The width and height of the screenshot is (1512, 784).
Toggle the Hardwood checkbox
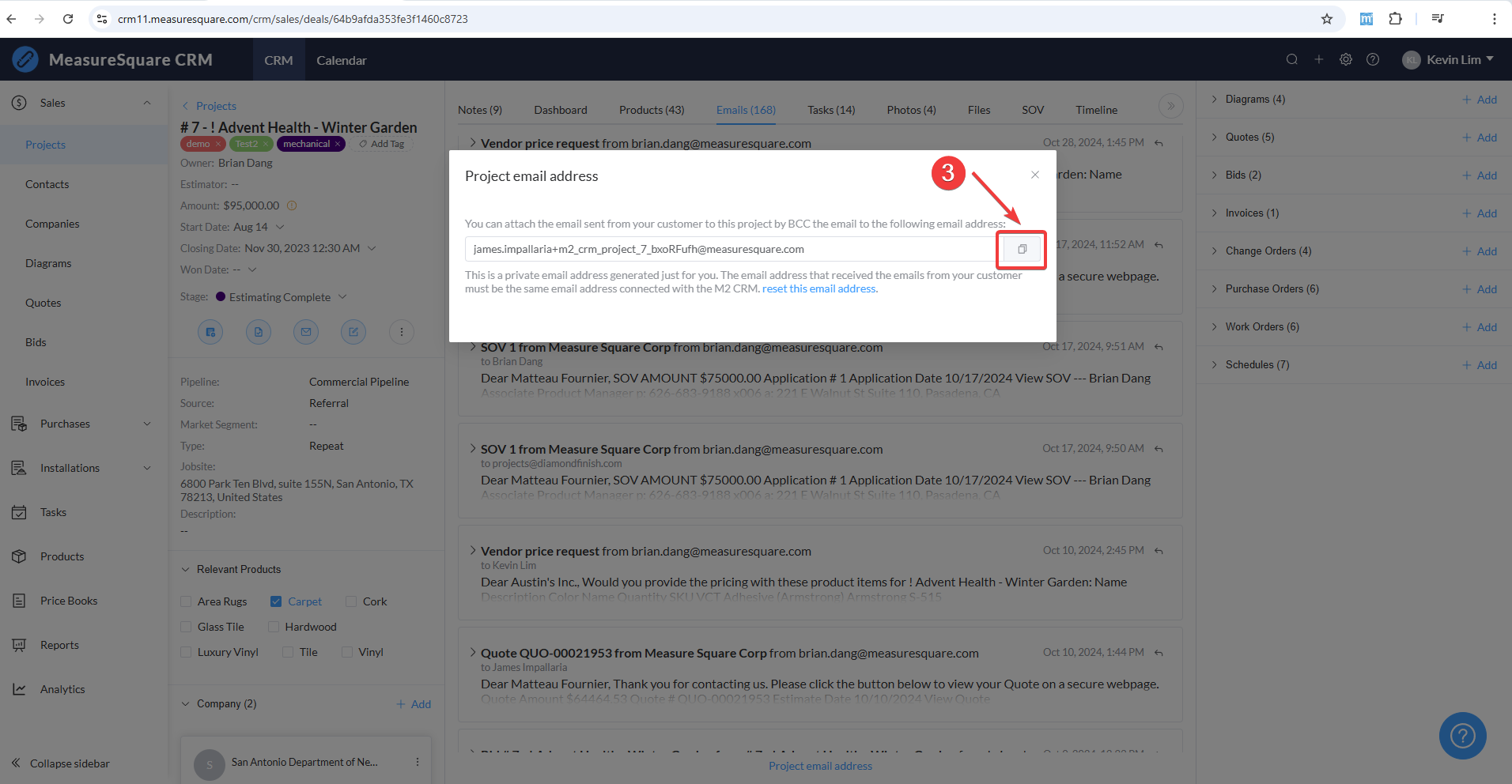click(274, 627)
